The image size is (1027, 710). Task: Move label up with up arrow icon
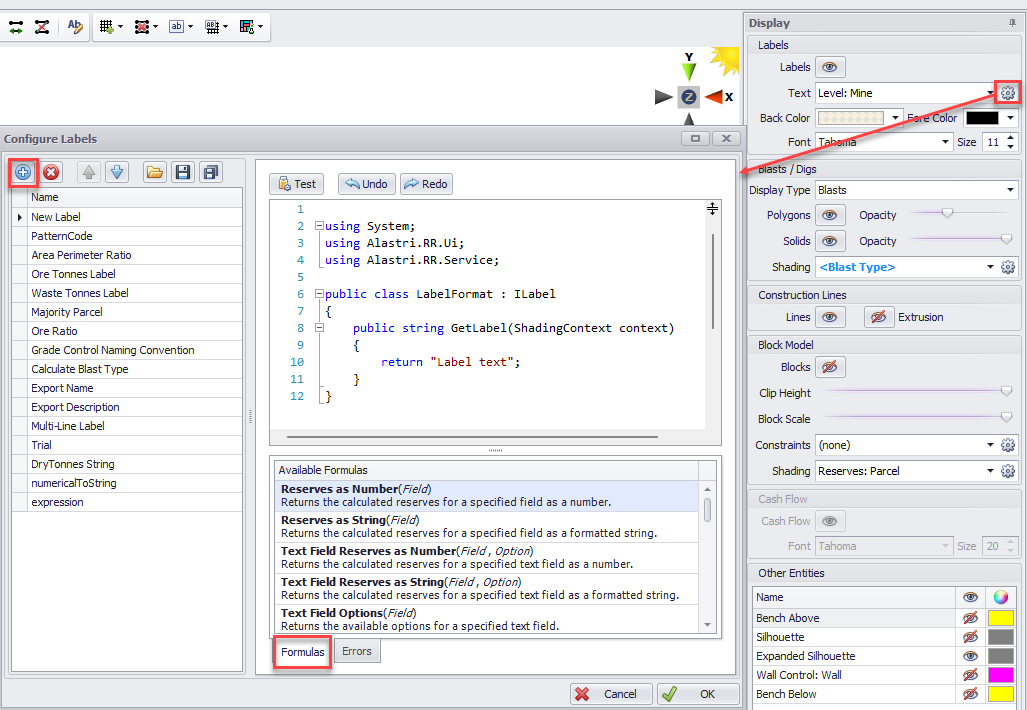click(x=89, y=172)
